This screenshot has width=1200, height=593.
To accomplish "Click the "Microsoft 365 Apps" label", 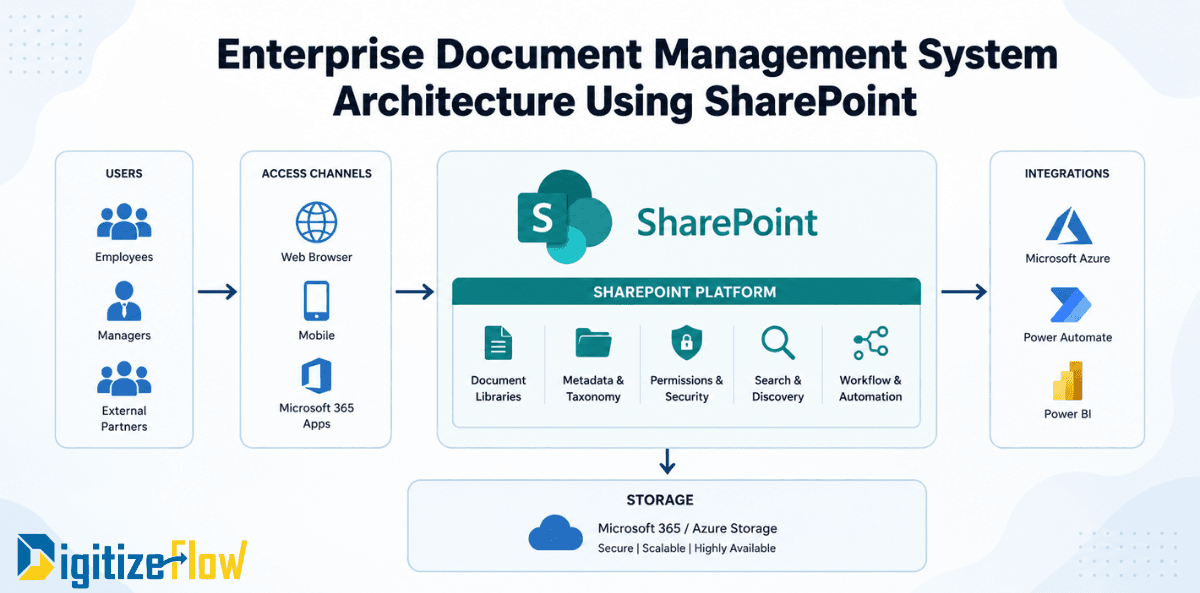I will (316, 416).
